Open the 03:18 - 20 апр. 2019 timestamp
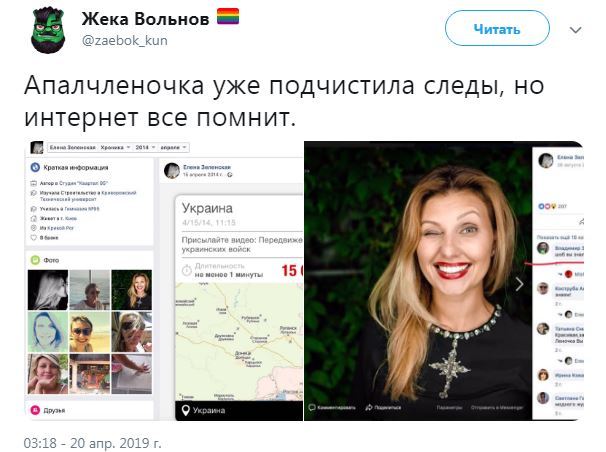Image resolution: width=606 pixels, height=452 pixels. [92, 443]
